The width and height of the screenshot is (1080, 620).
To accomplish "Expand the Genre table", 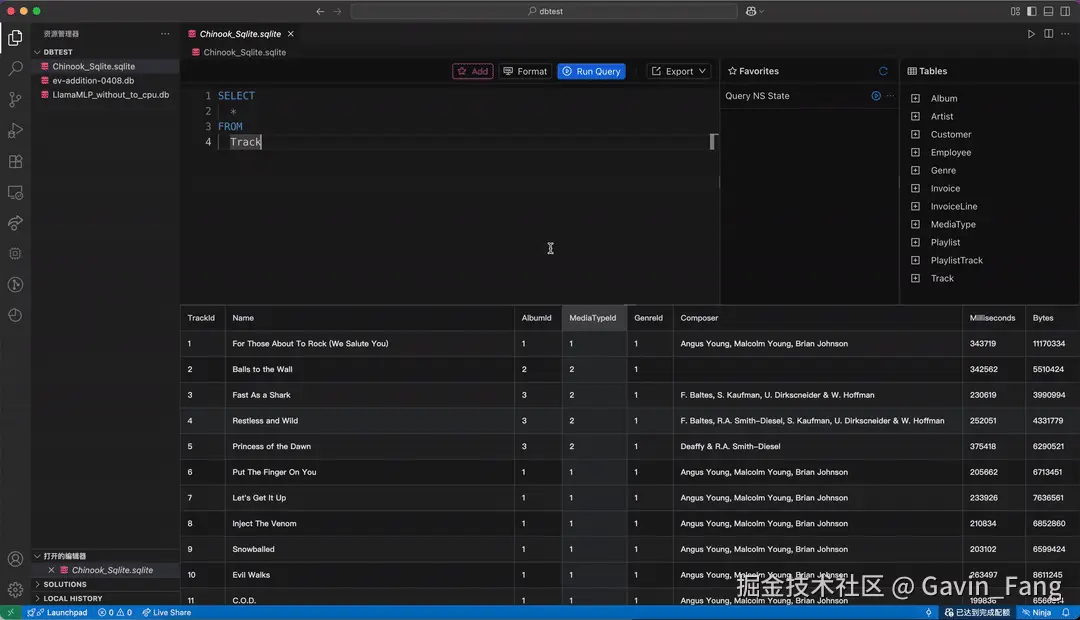I will pyautogui.click(x=915, y=170).
